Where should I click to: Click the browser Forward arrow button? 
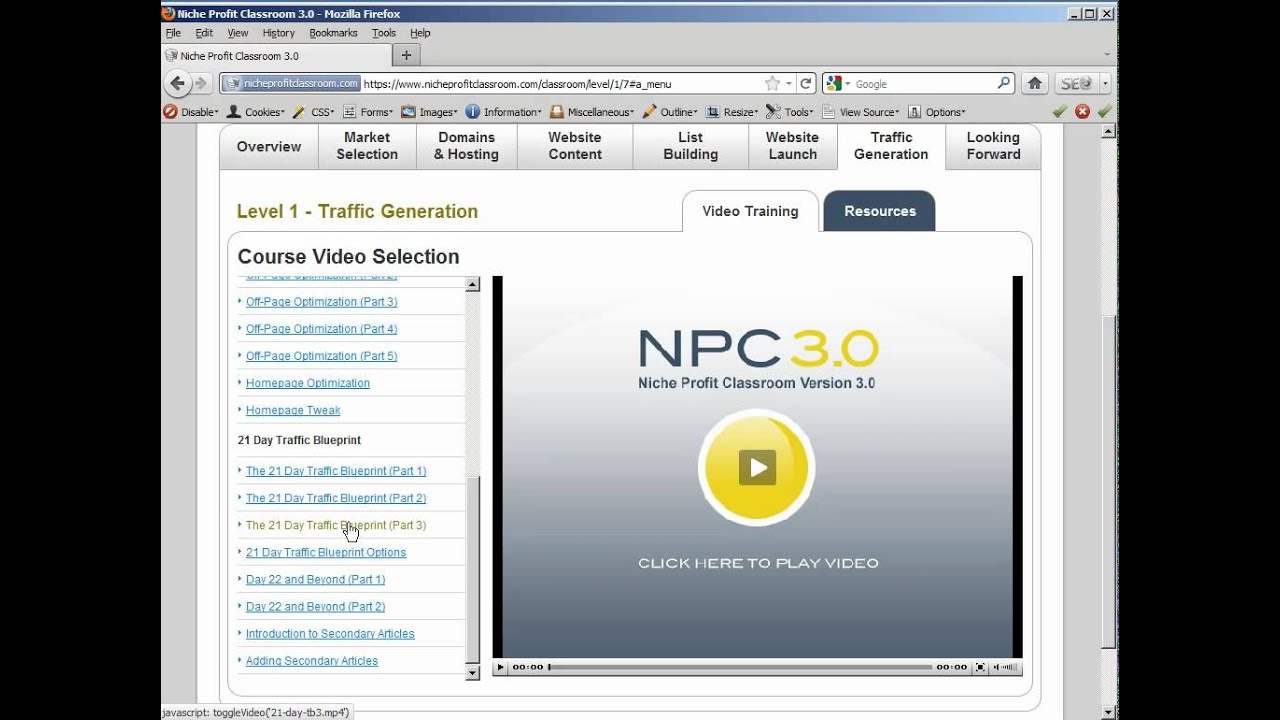tap(201, 84)
